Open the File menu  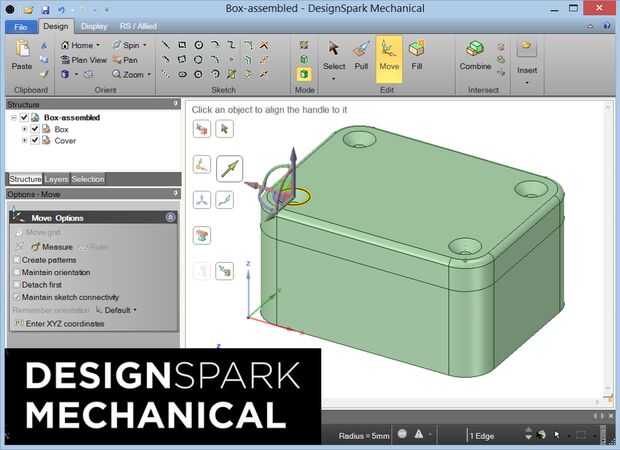[x=21, y=27]
